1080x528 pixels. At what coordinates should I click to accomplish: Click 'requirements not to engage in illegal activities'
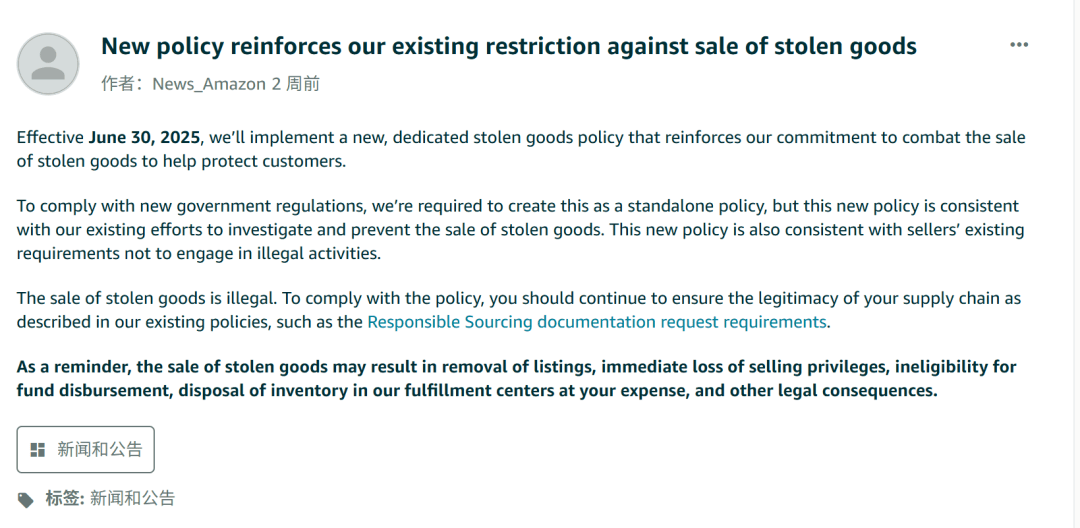point(198,253)
